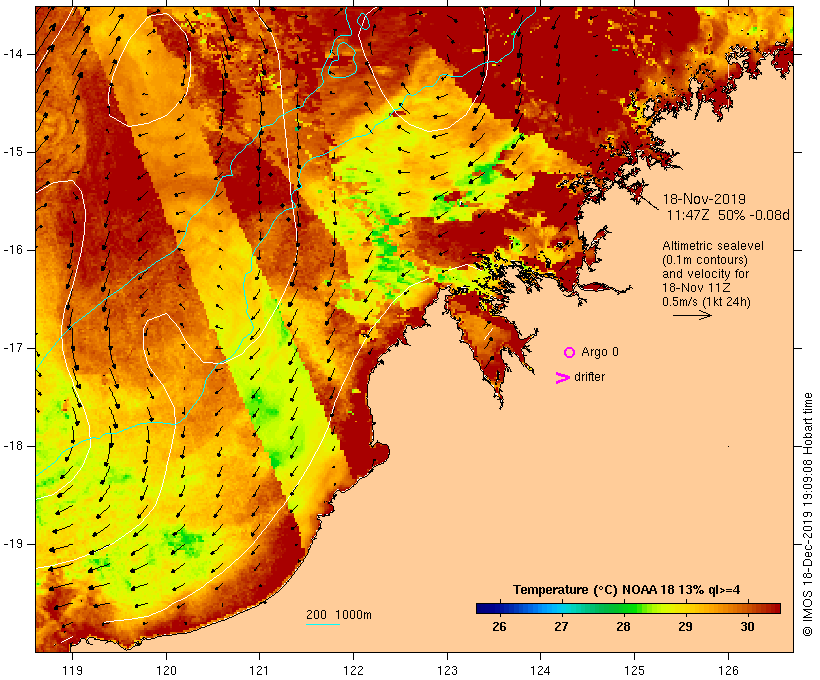Click the colorbar tick label 28
Screen dimensions: 820x680
[623, 627]
